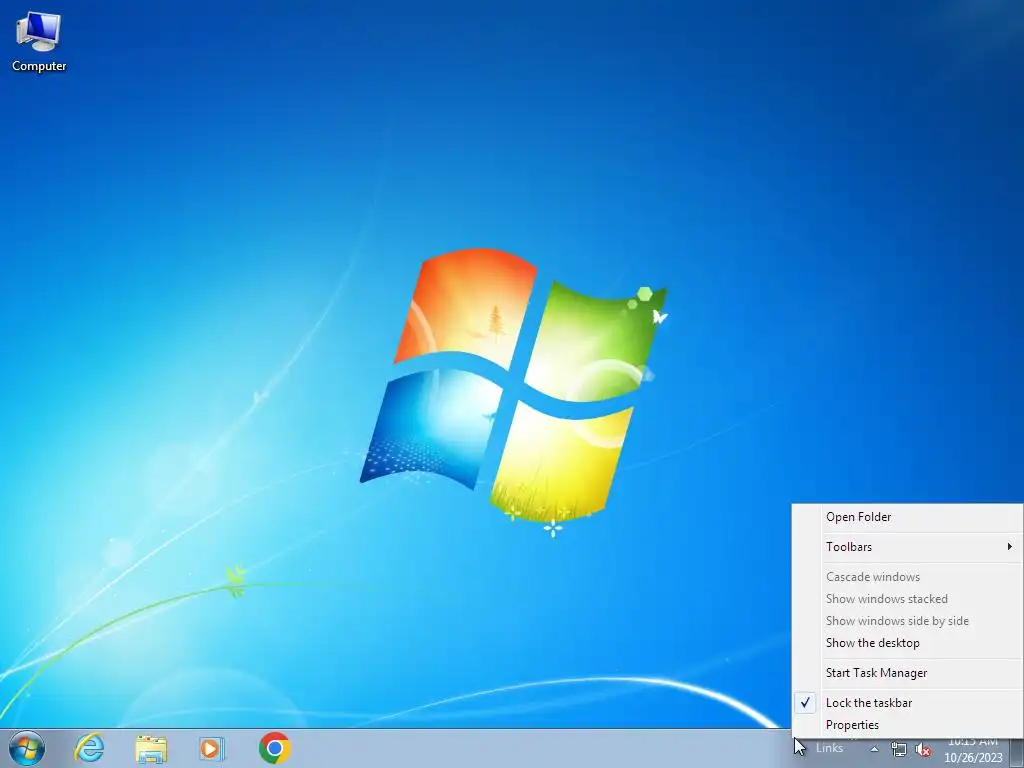Select Open Folder in context menu

[x=907, y=517]
